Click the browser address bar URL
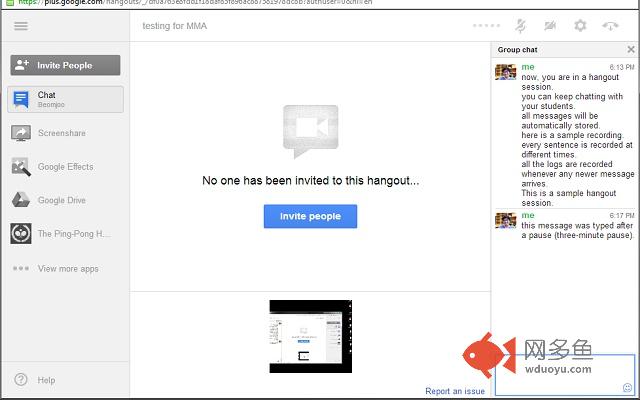This screenshot has height=400, width=640. pyautogui.click(x=196, y=2)
